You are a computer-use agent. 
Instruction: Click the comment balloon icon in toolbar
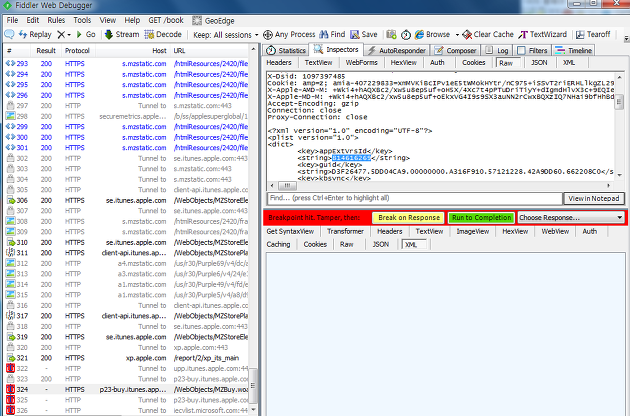[9, 35]
